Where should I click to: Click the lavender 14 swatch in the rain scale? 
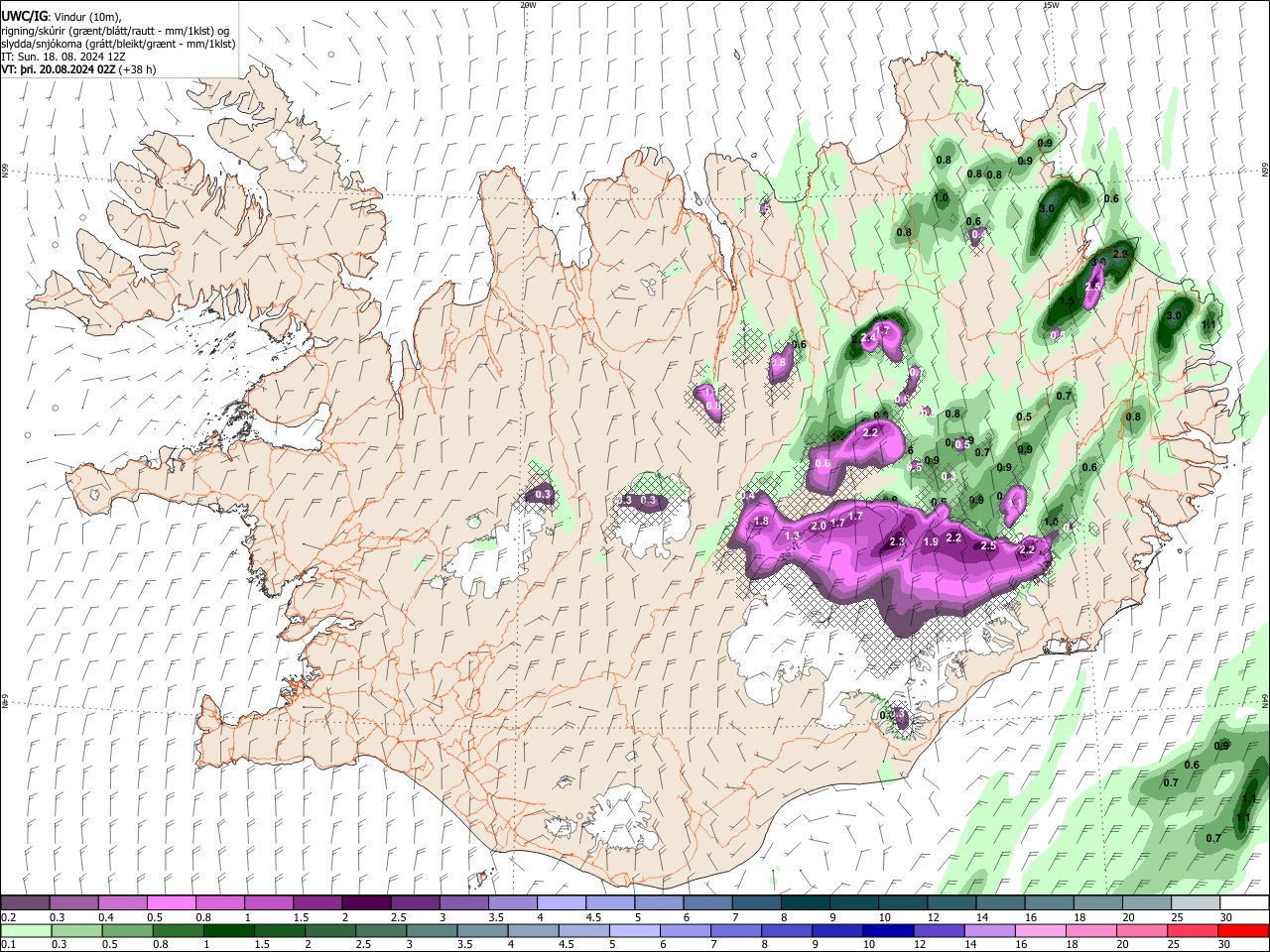tap(989, 931)
